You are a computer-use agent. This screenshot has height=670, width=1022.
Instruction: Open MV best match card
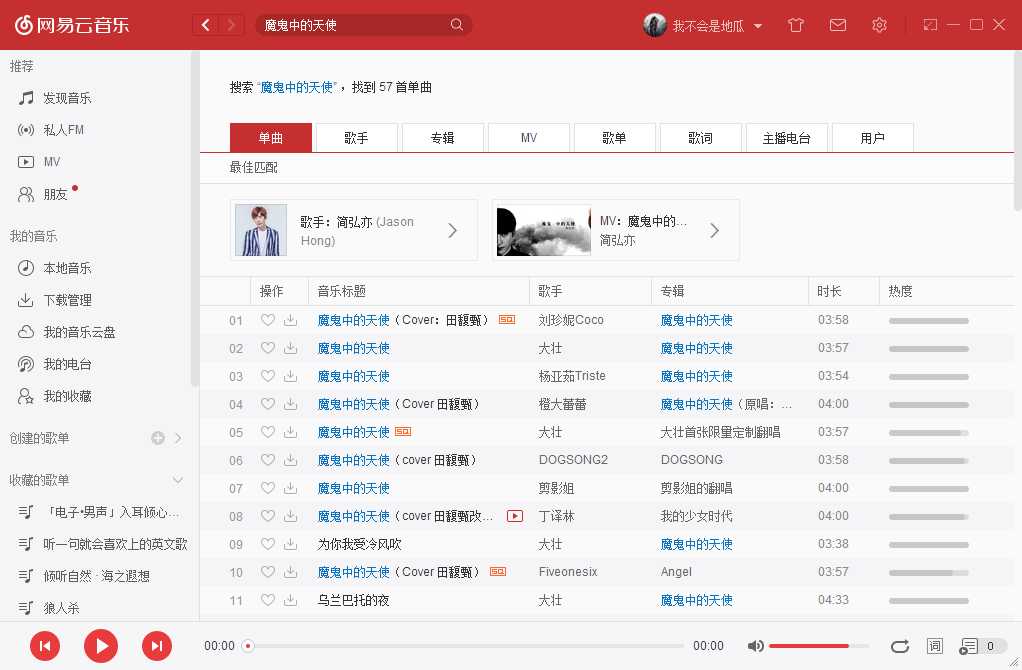(616, 230)
